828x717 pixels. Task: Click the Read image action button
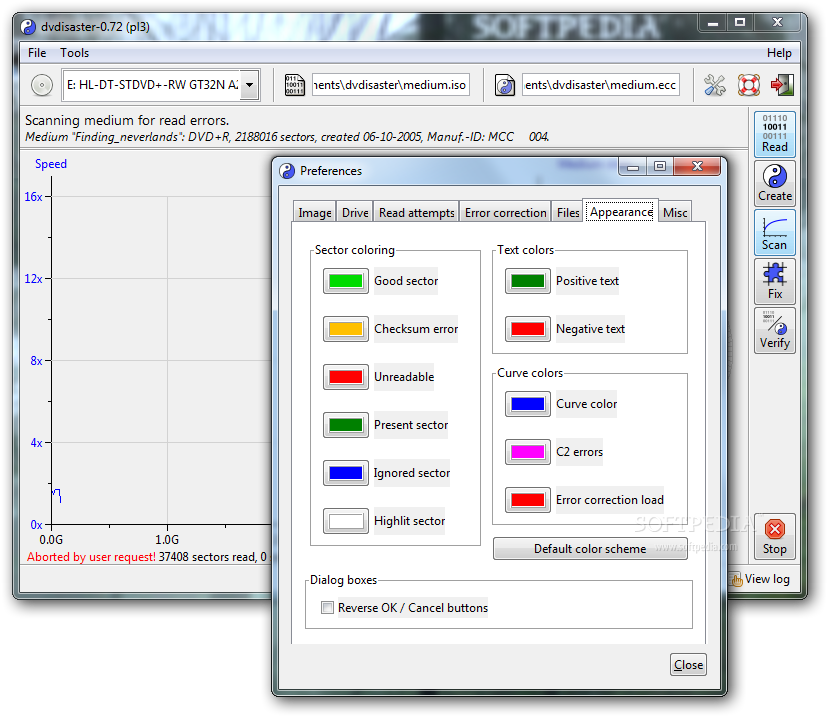(x=774, y=134)
